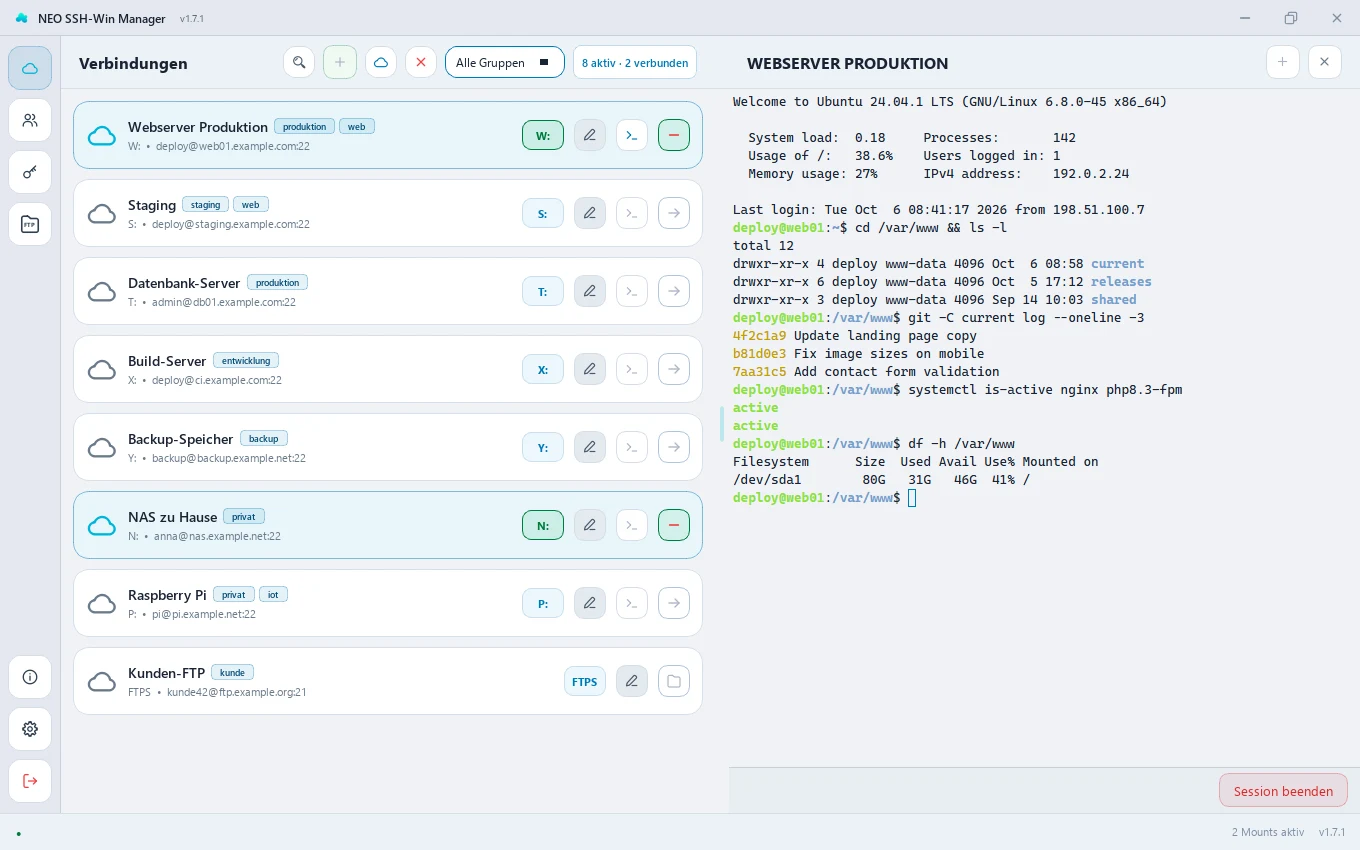The width and height of the screenshot is (1360, 850).
Task: Open terminal for Webserver Produktion
Action: [x=632, y=135]
